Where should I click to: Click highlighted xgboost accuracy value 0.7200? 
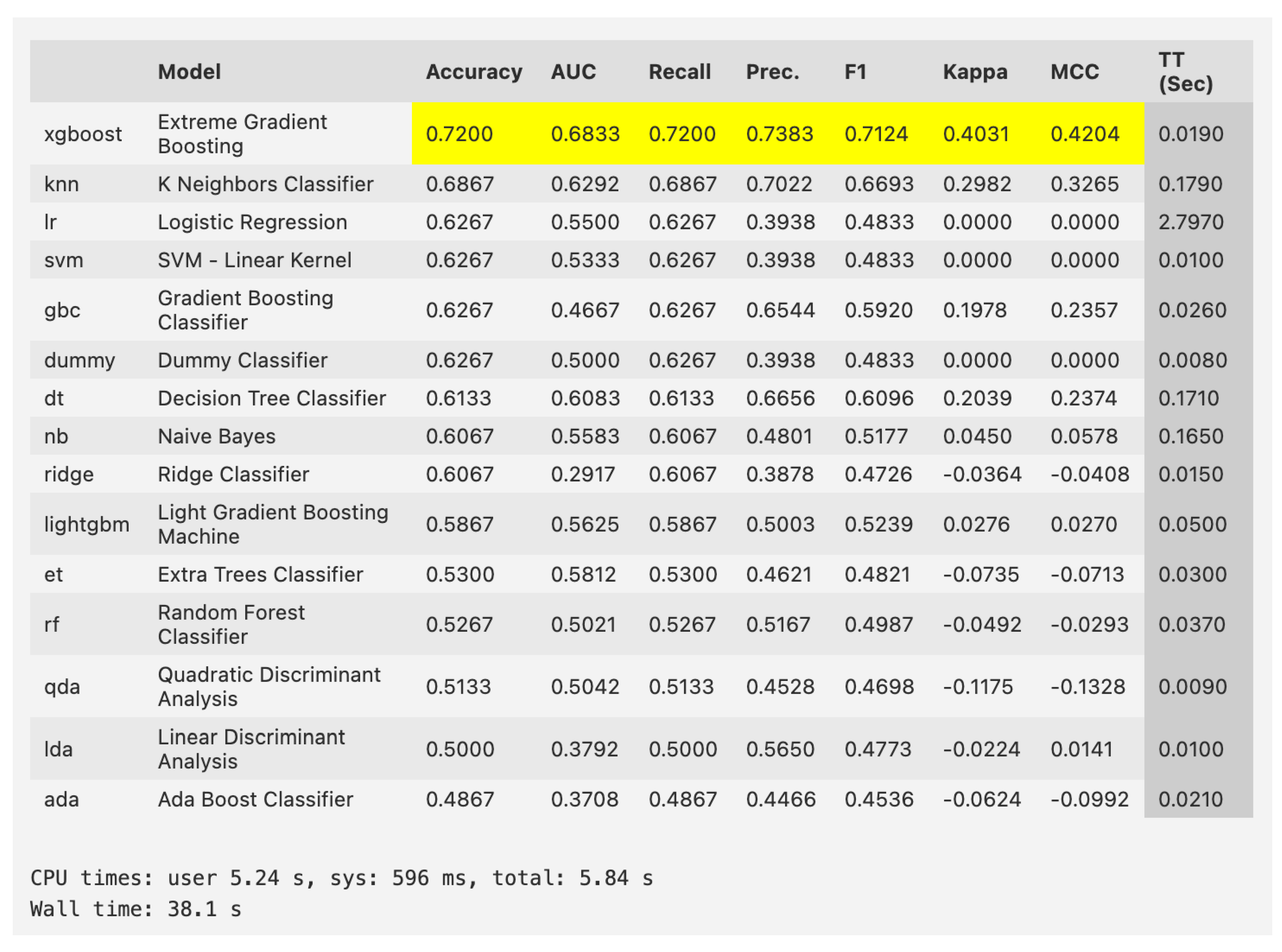tap(459, 134)
